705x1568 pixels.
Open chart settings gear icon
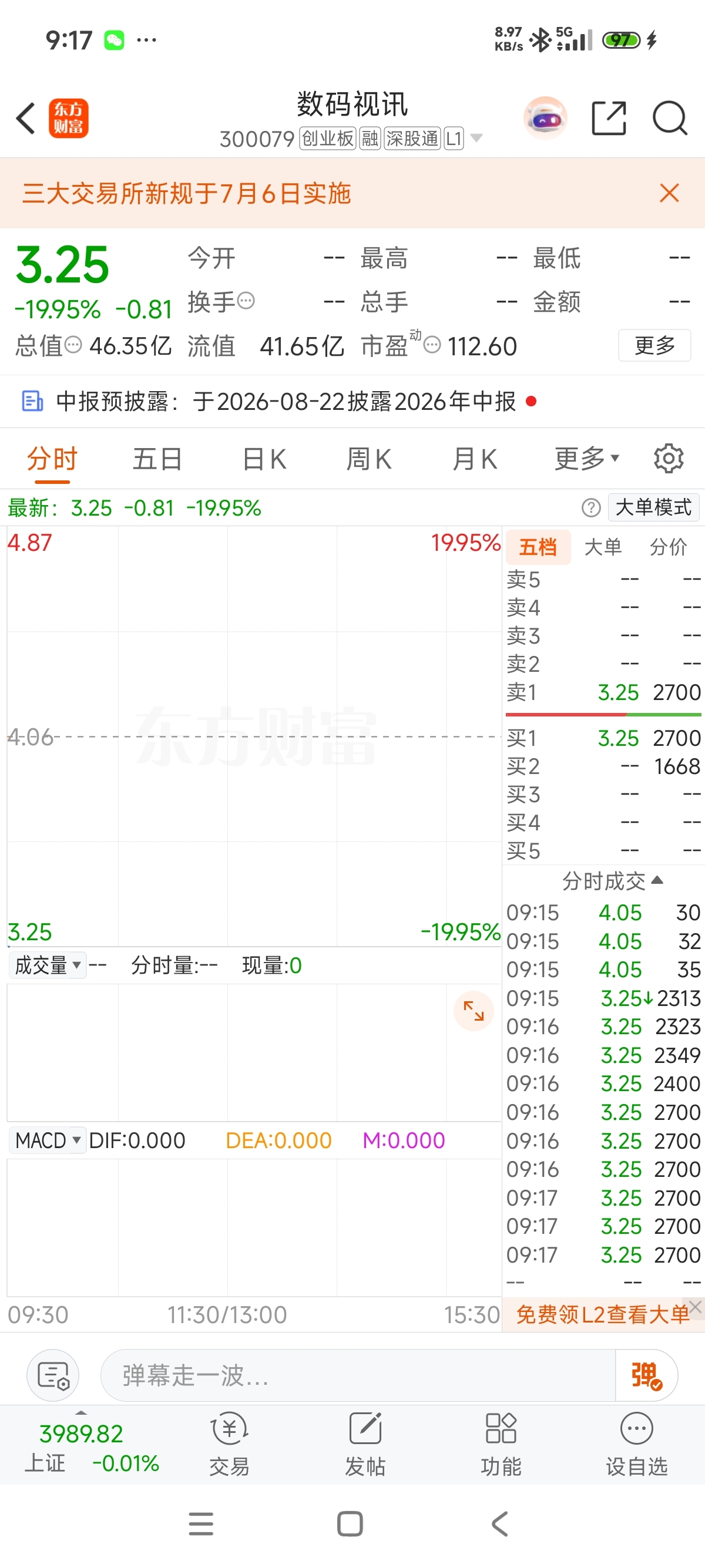coord(669,458)
